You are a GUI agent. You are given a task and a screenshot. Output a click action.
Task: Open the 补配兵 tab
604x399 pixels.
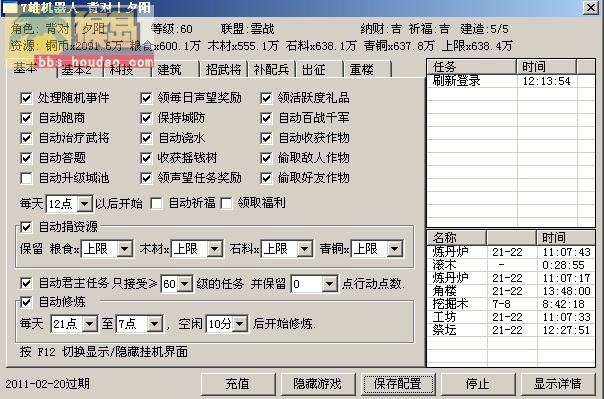tap(272, 70)
